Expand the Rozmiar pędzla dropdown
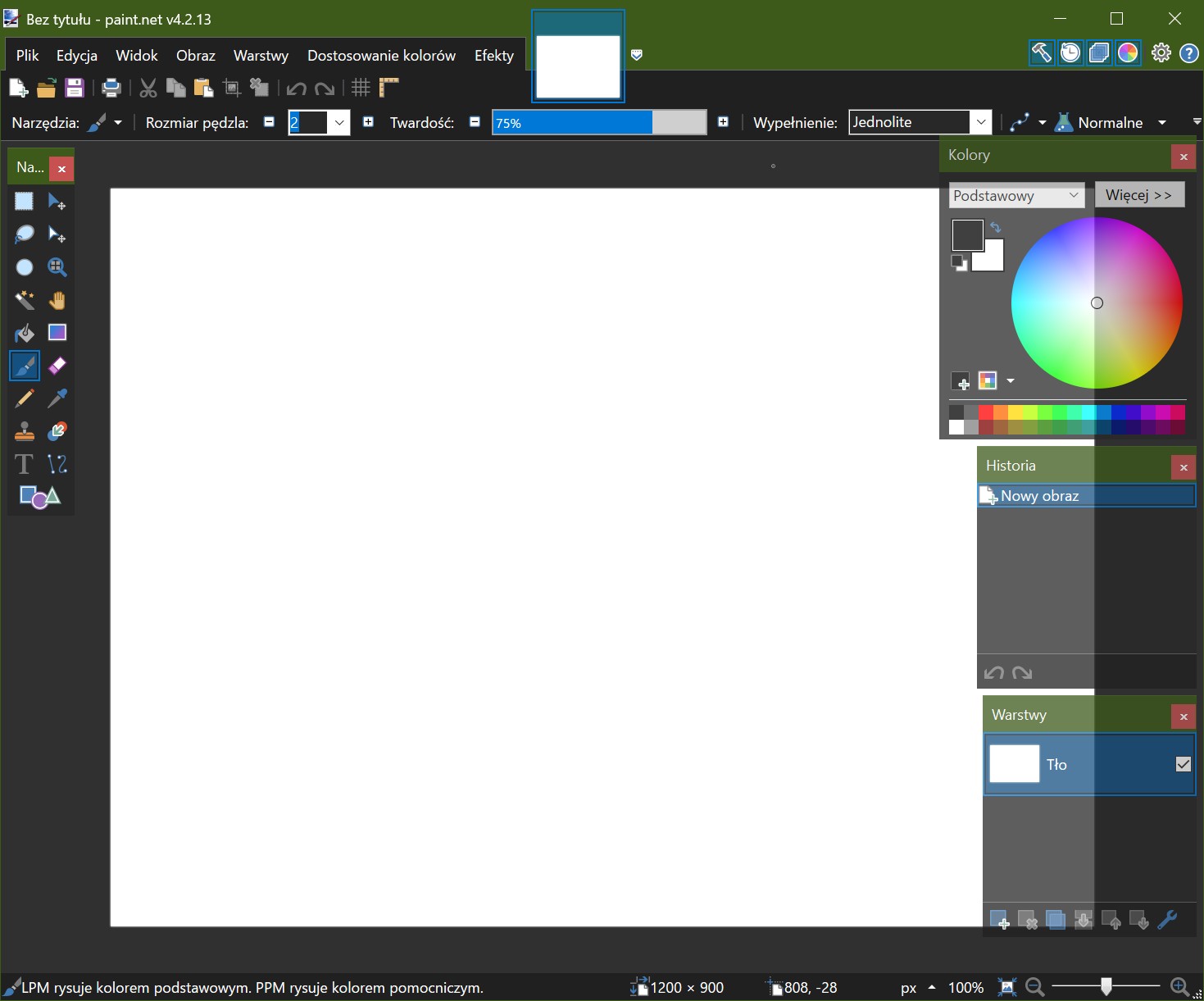This screenshot has height=1001, width=1204. pos(339,122)
